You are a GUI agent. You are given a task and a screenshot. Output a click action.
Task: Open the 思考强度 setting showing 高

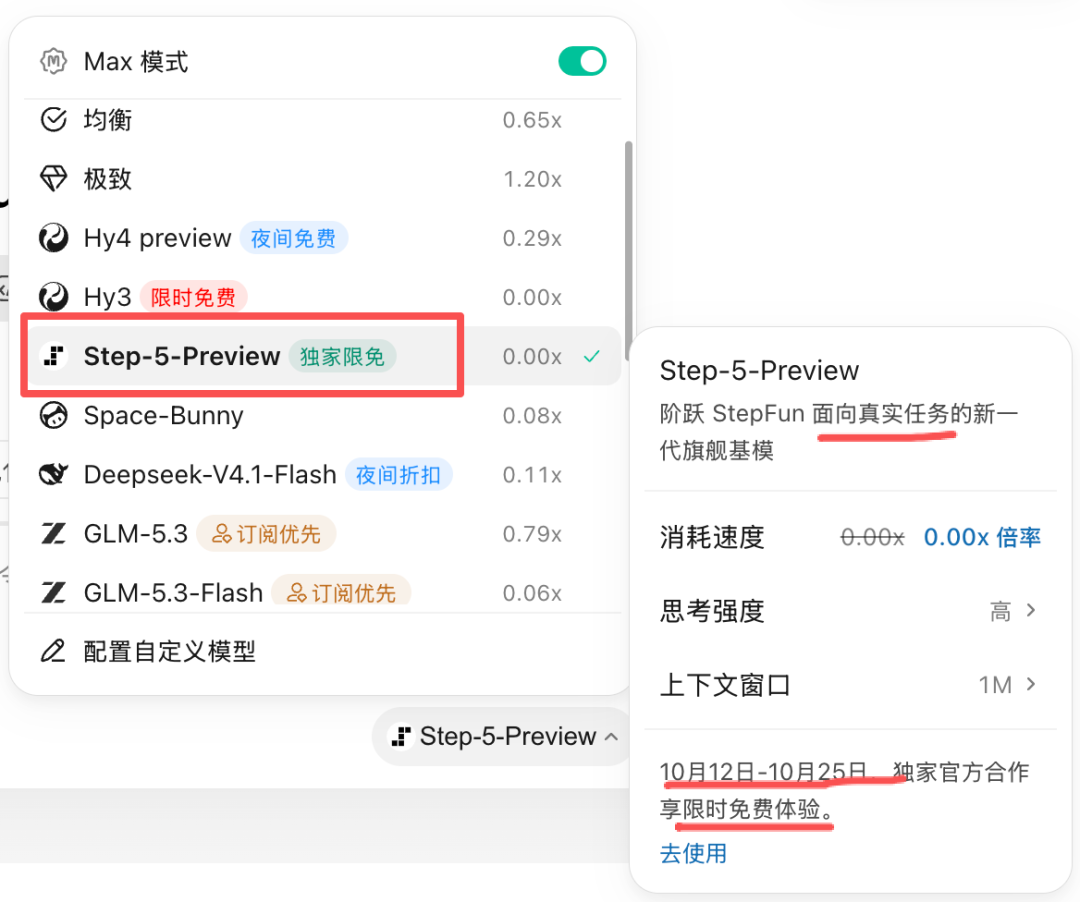(850, 611)
